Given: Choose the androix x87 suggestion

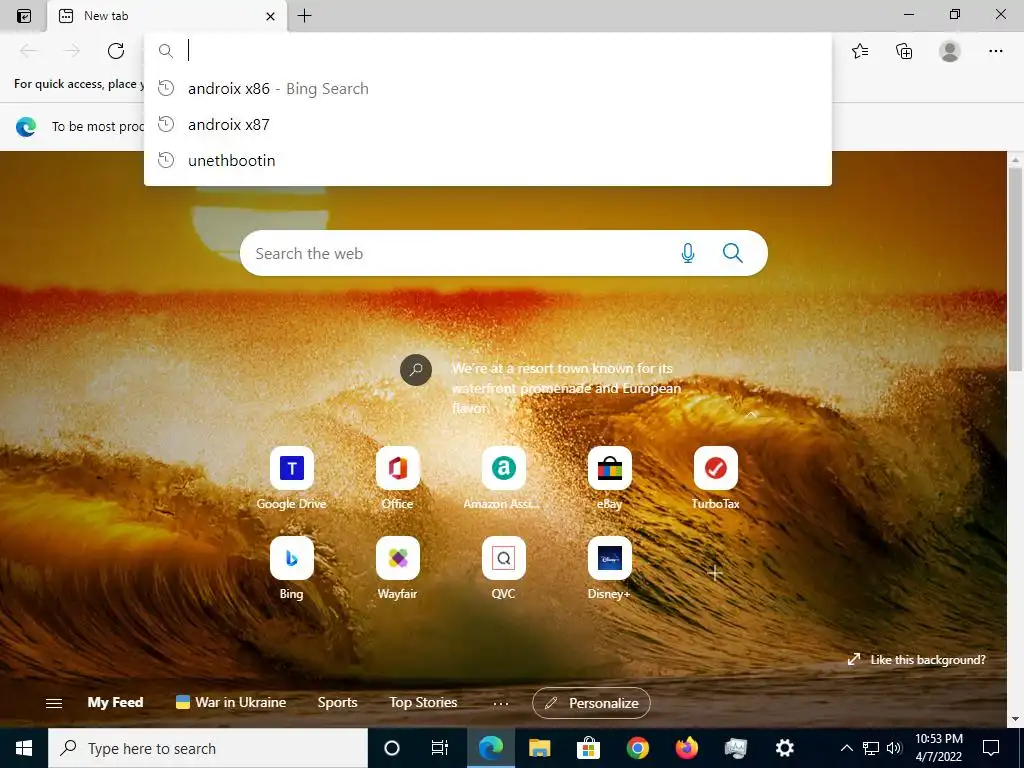Looking at the screenshot, I should [487, 125].
